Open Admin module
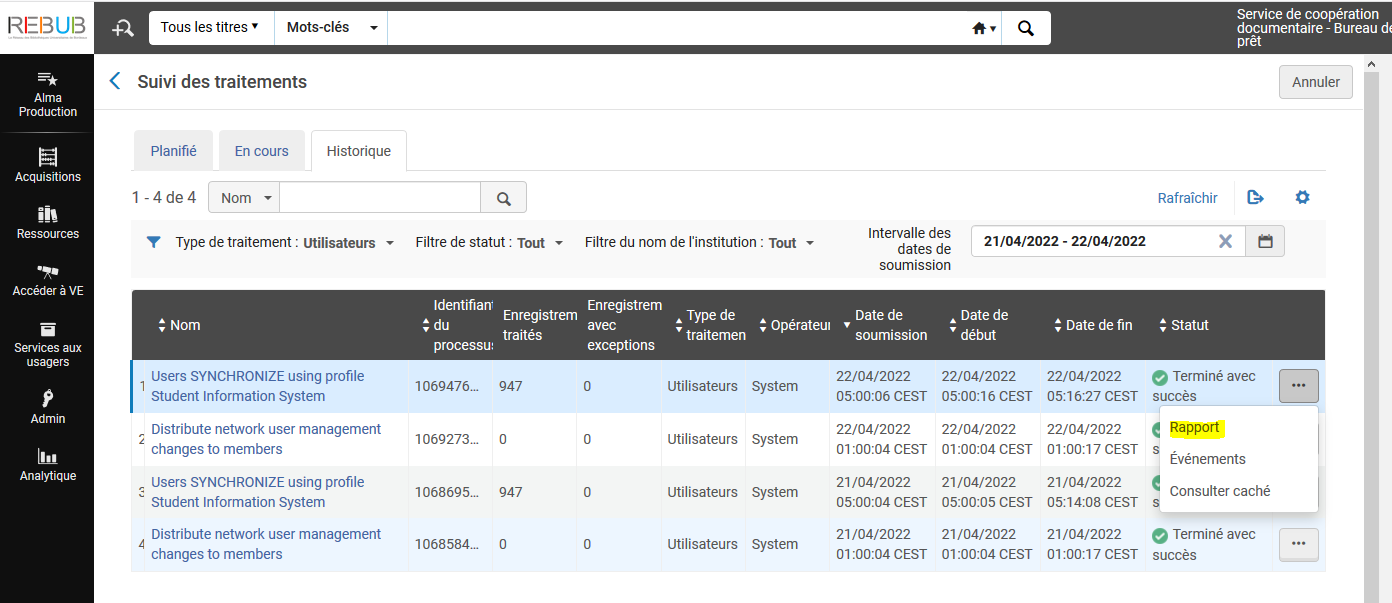 [x=47, y=408]
